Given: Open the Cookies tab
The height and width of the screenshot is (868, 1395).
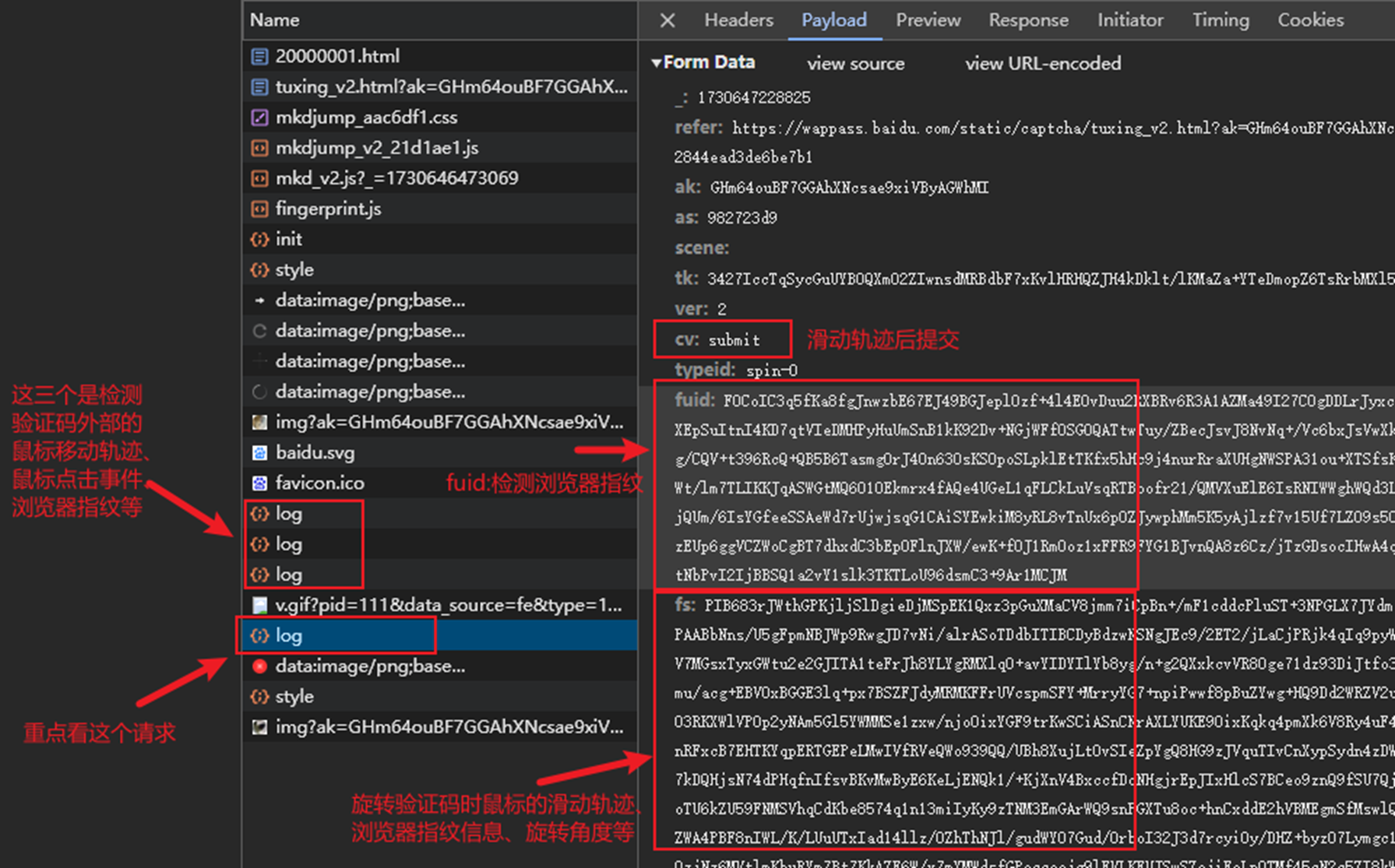Looking at the screenshot, I should pos(1310,20).
